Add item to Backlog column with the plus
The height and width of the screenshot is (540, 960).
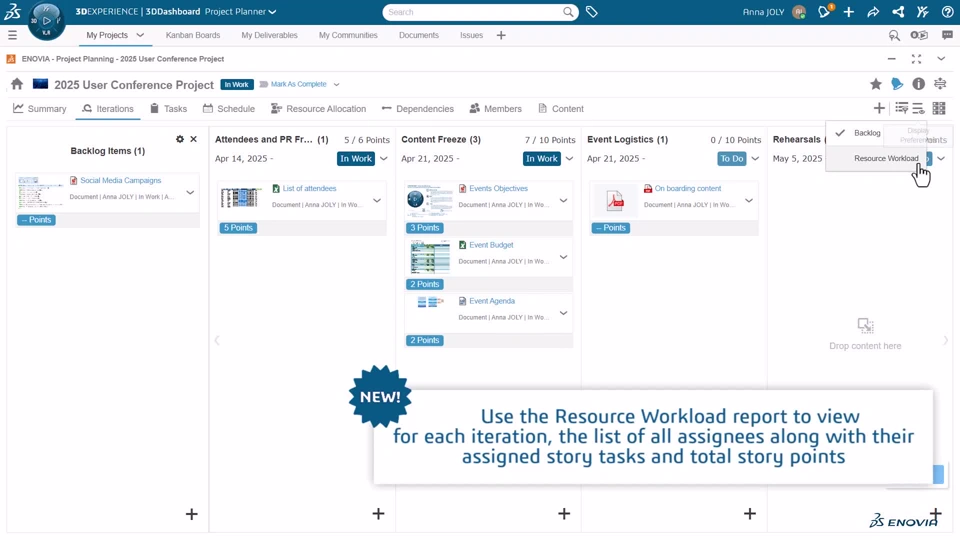(x=192, y=514)
